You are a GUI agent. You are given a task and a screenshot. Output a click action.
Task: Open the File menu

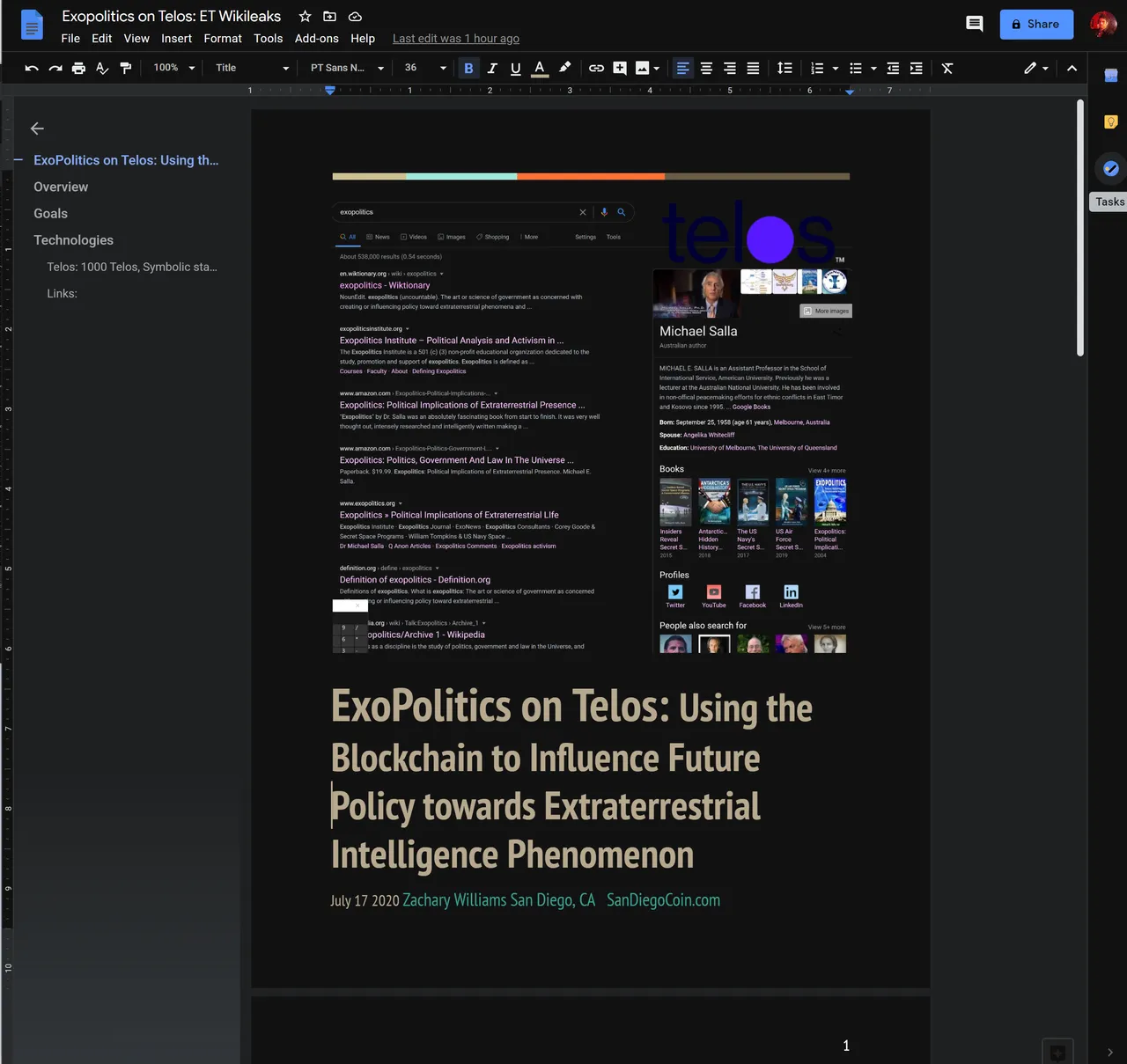(x=70, y=39)
